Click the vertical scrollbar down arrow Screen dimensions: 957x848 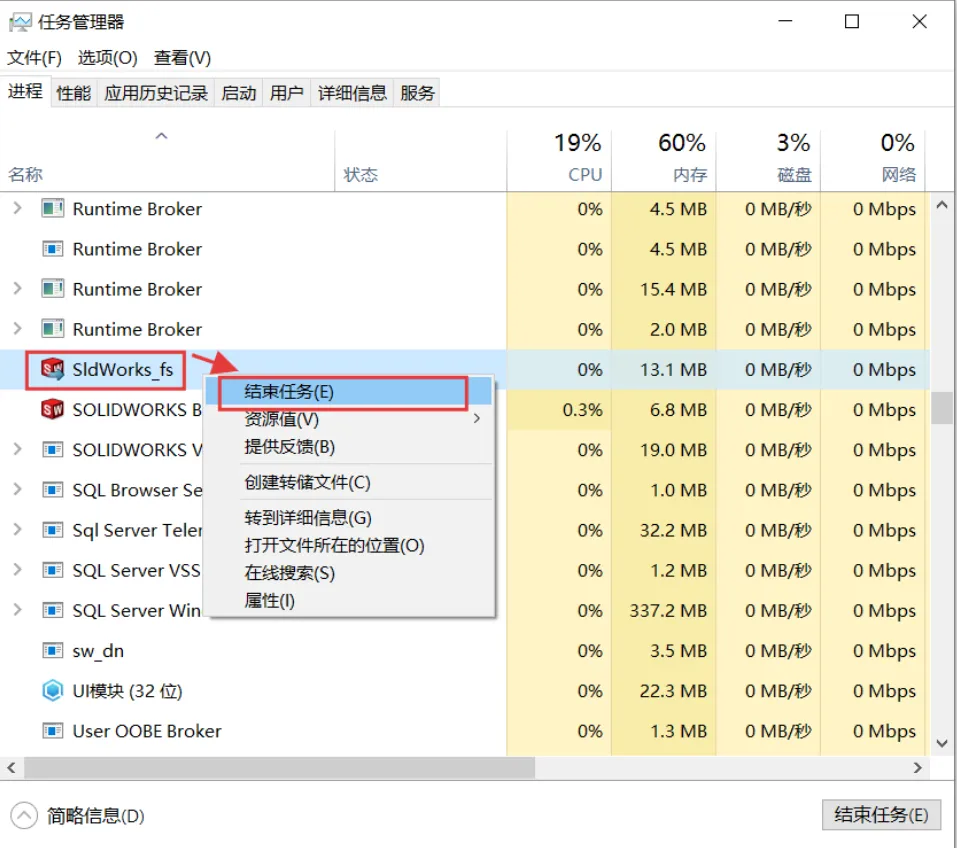tap(942, 744)
